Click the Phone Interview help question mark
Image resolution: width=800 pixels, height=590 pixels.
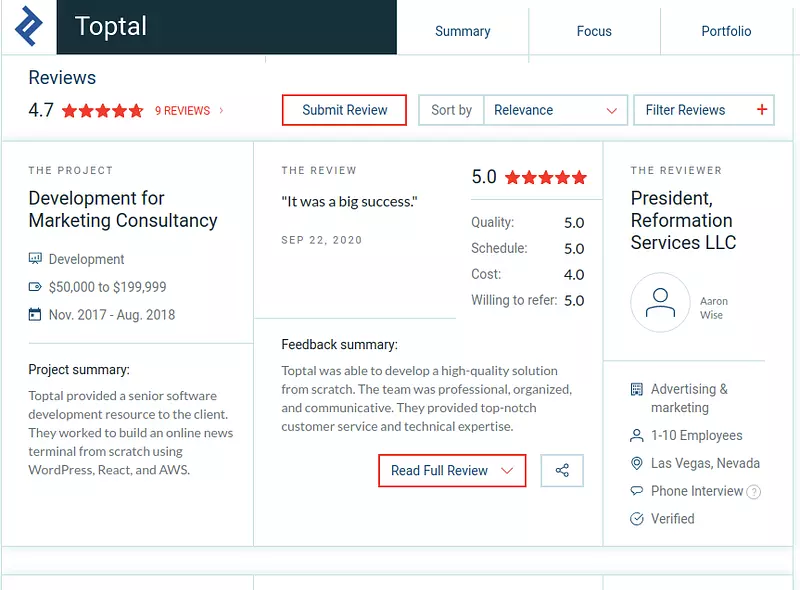[x=753, y=492]
